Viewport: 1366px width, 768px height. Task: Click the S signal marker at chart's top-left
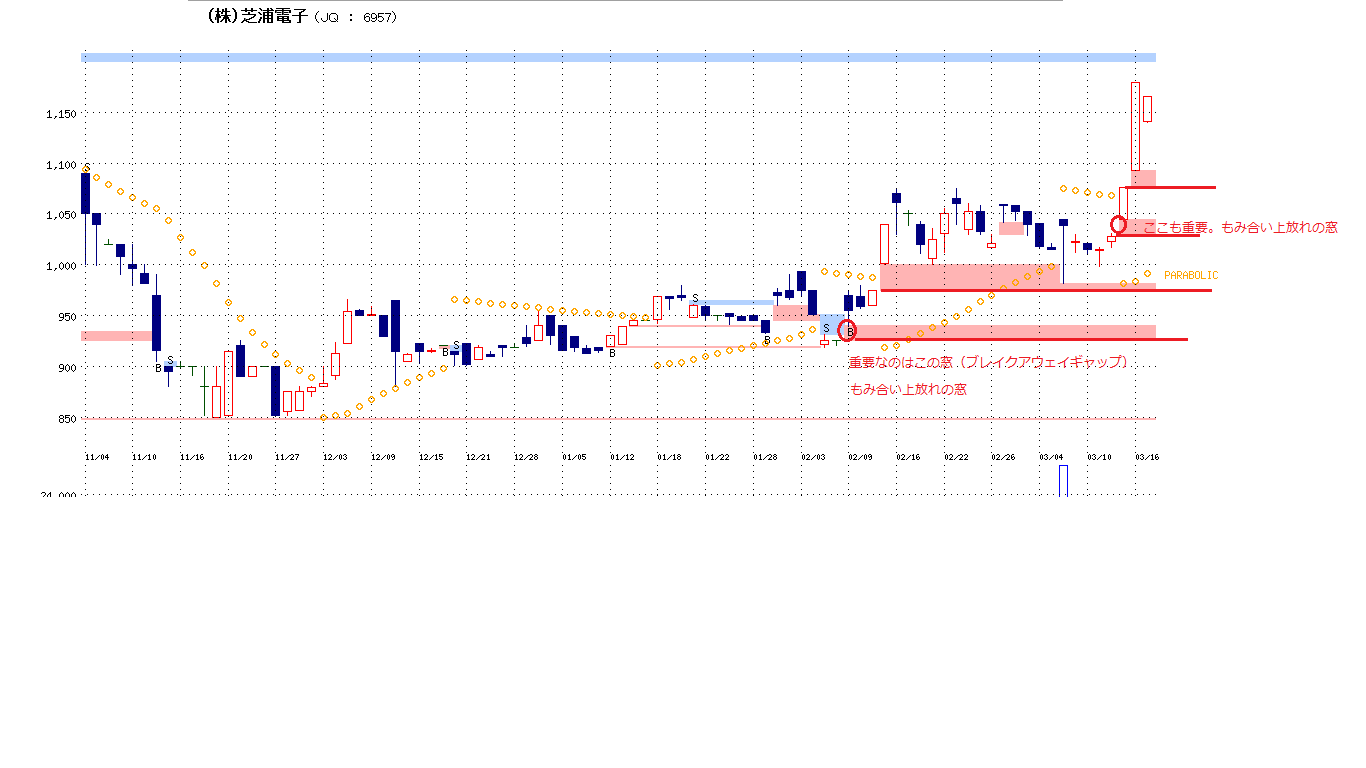86,168
